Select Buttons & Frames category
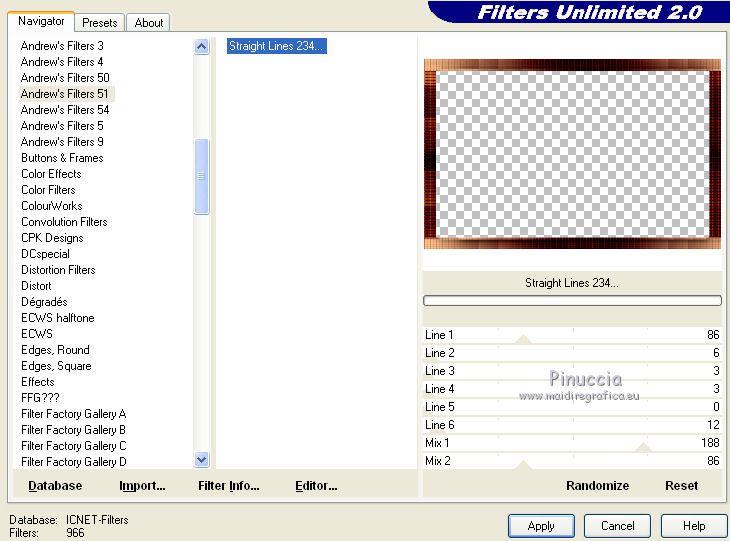This screenshot has width=730, height=541. point(62,158)
